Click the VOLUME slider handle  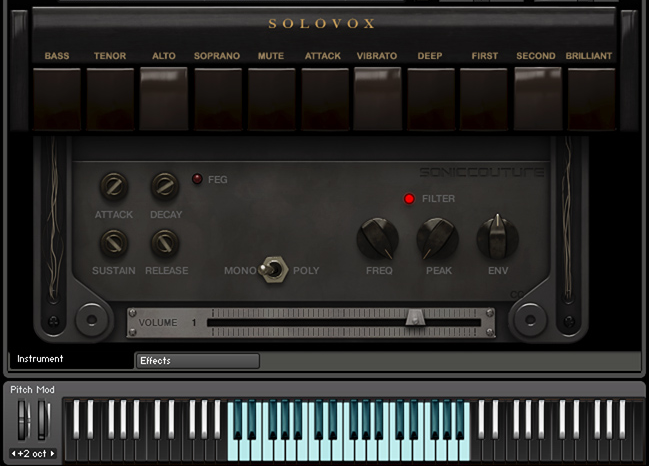[415, 317]
